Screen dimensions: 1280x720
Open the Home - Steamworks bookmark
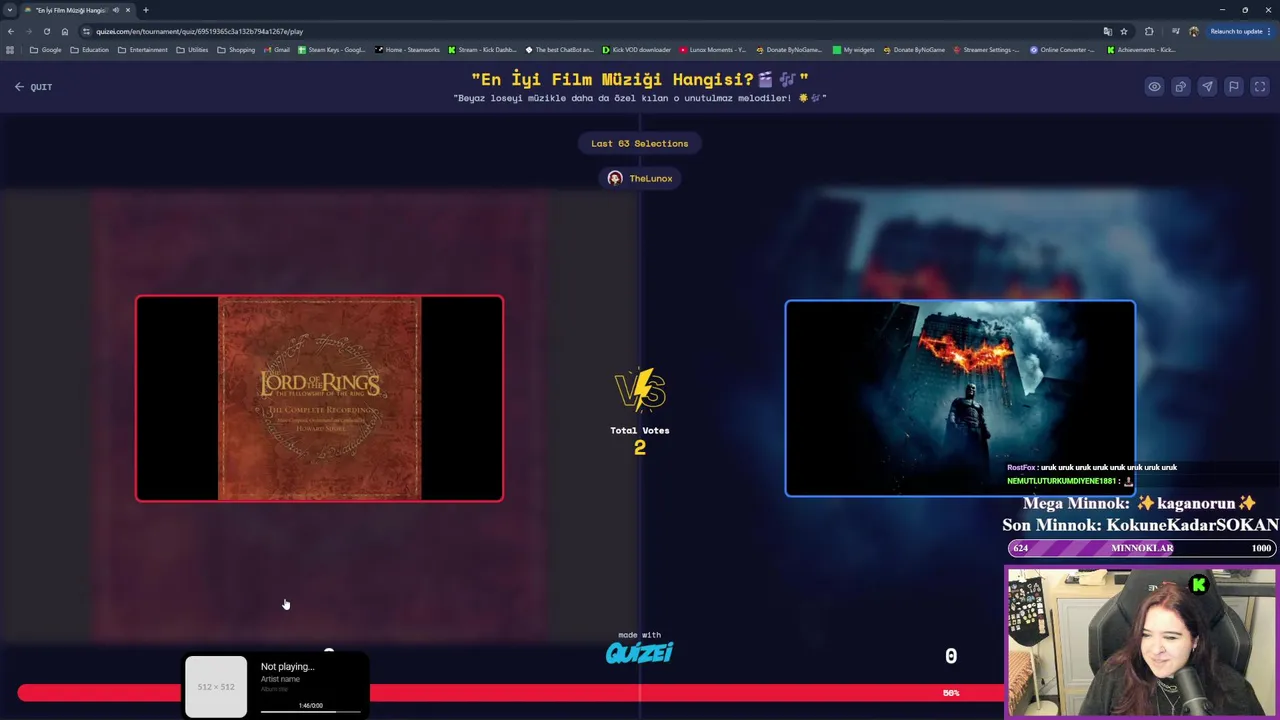tap(407, 50)
